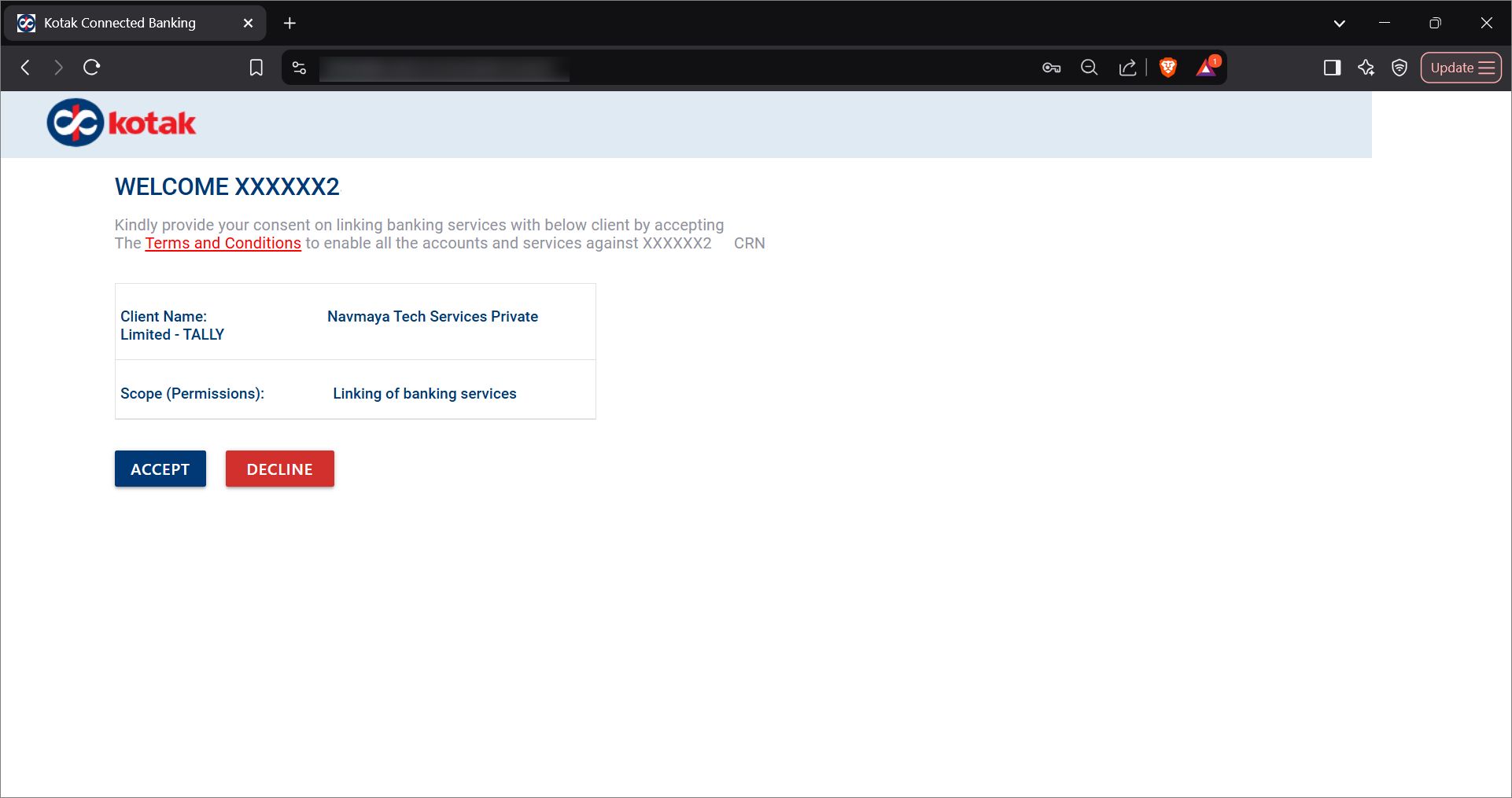
Task: Click the ACCEPT button
Action: point(160,469)
